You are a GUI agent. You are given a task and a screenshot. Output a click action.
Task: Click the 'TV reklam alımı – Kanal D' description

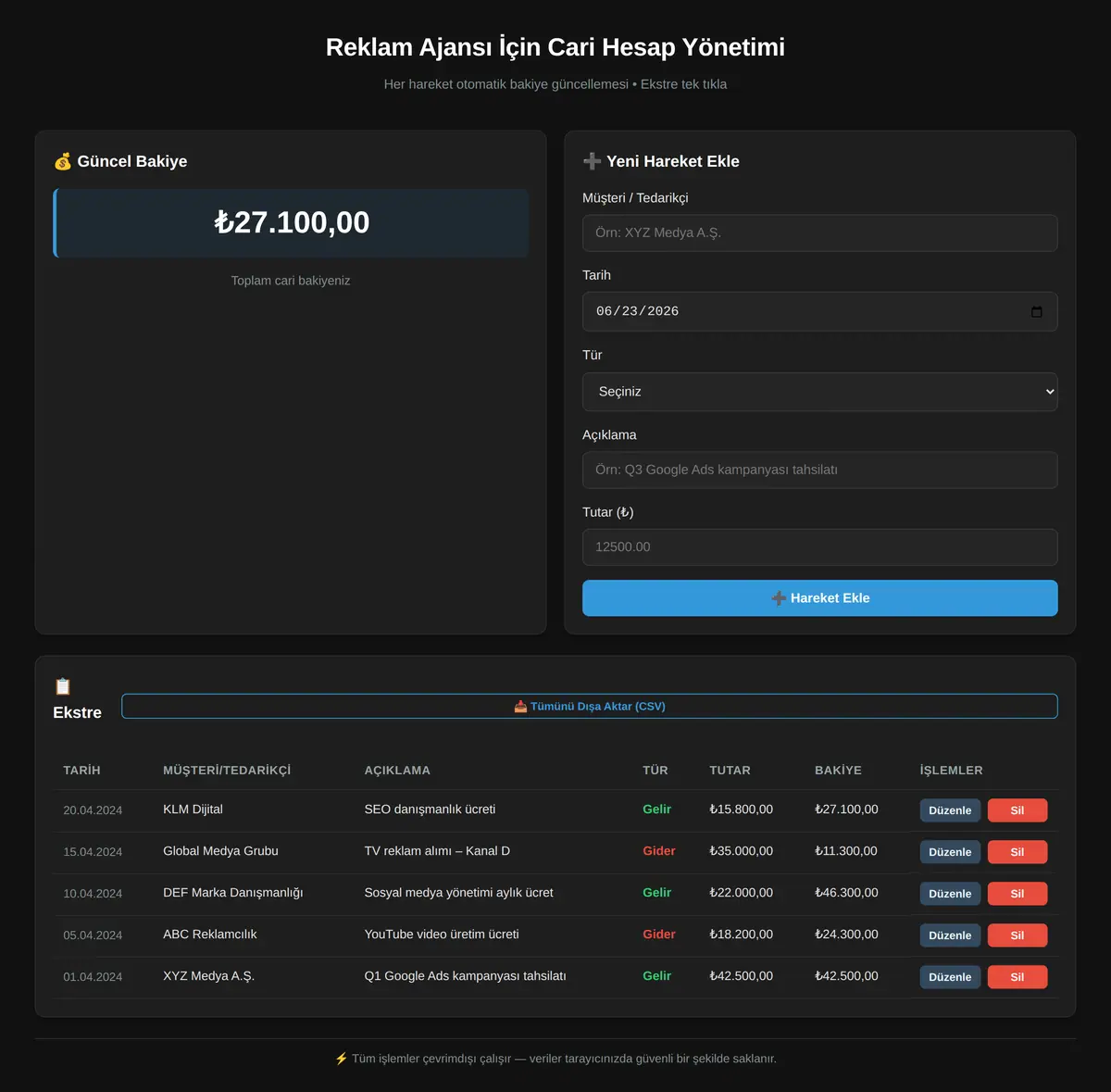(x=437, y=851)
